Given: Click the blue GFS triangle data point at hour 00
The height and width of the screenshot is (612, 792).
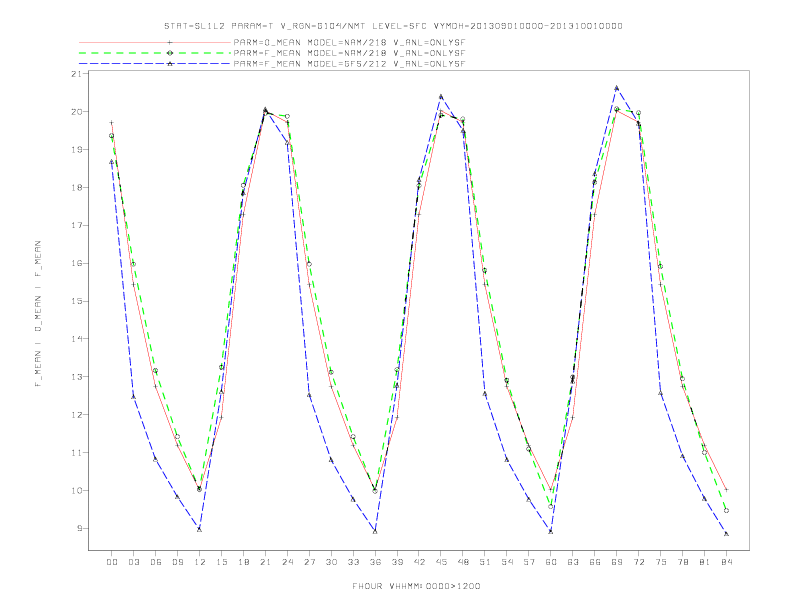Looking at the screenshot, I should pos(112,162).
